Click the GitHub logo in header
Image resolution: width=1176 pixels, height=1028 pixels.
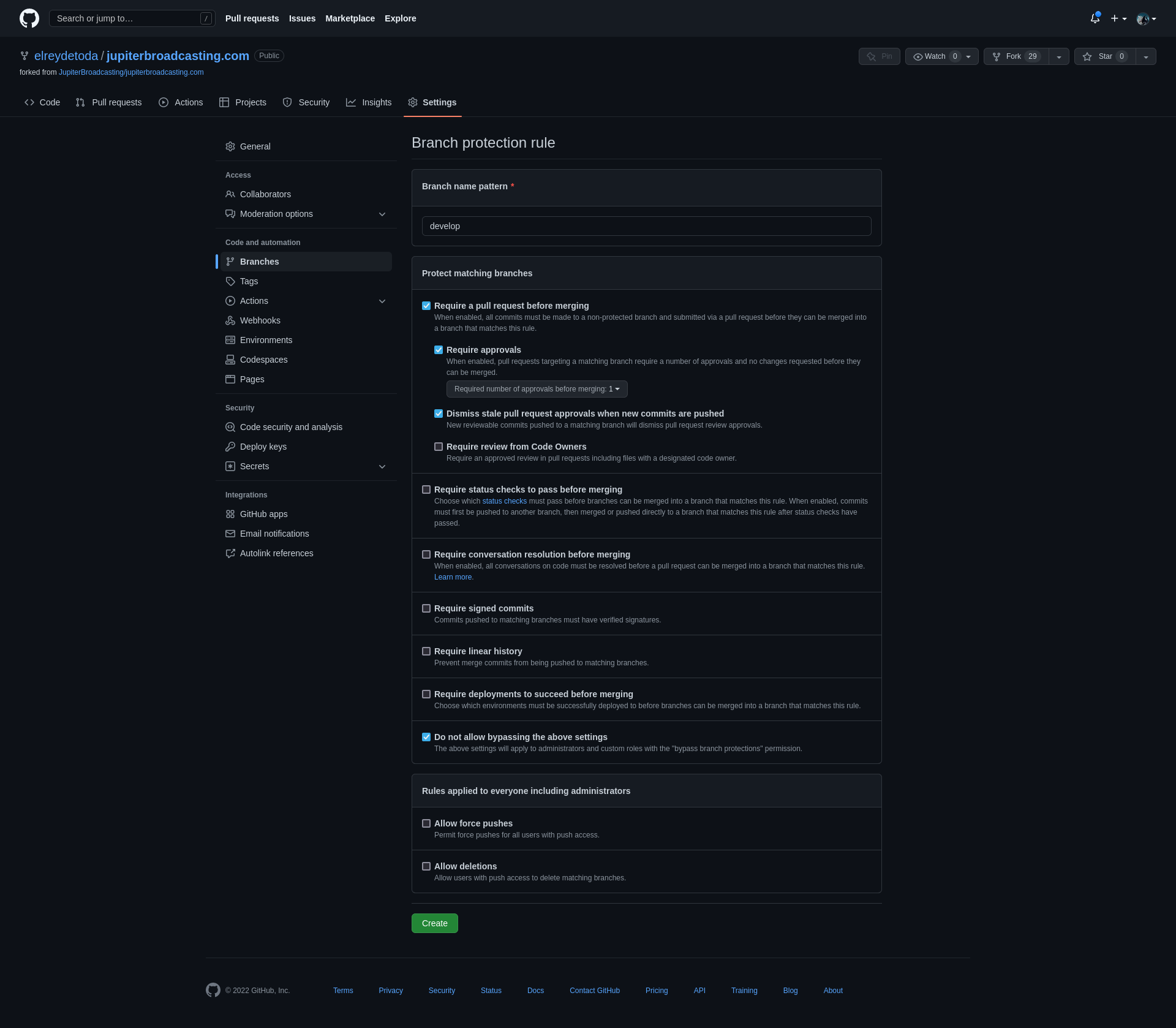point(29,18)
